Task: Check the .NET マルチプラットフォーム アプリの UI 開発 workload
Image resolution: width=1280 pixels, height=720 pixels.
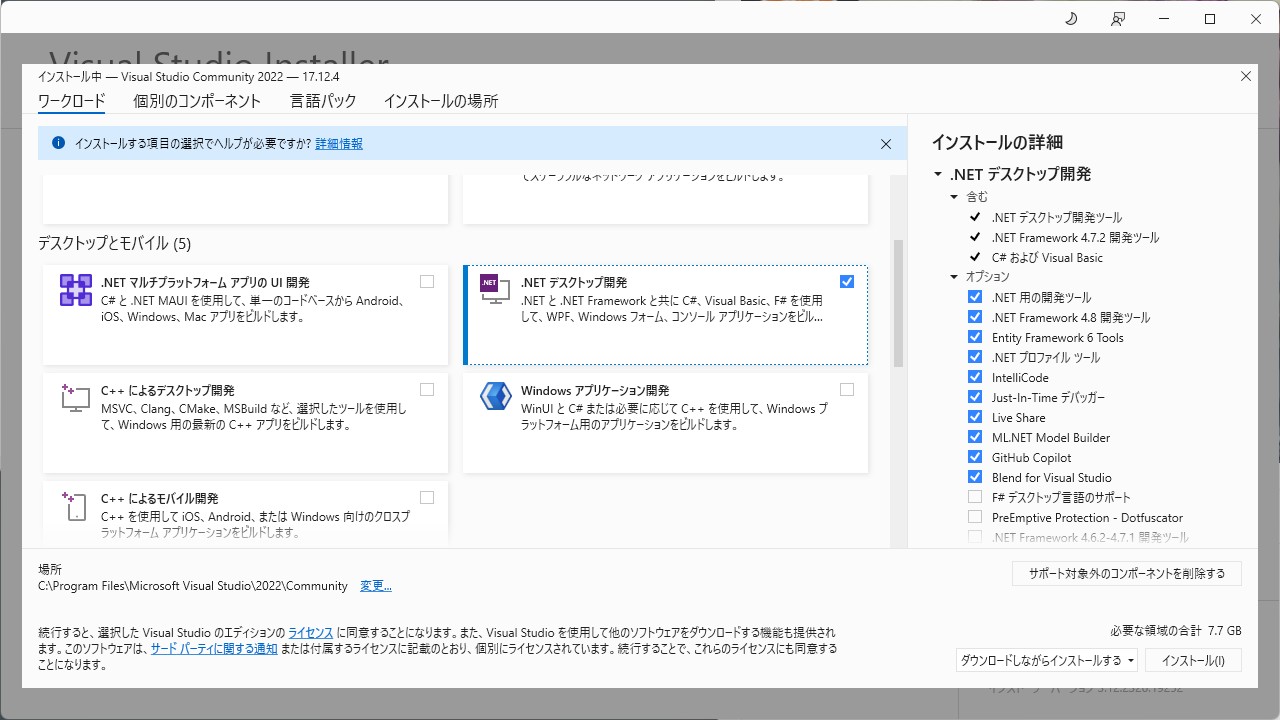Action: 427,282
